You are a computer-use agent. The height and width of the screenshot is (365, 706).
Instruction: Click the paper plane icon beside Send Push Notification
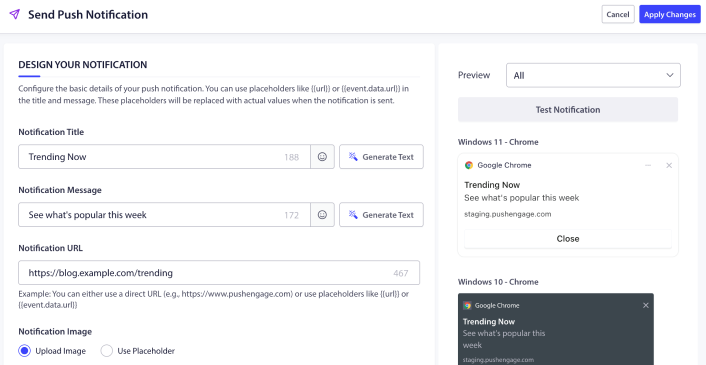click(x=15, y=14)
